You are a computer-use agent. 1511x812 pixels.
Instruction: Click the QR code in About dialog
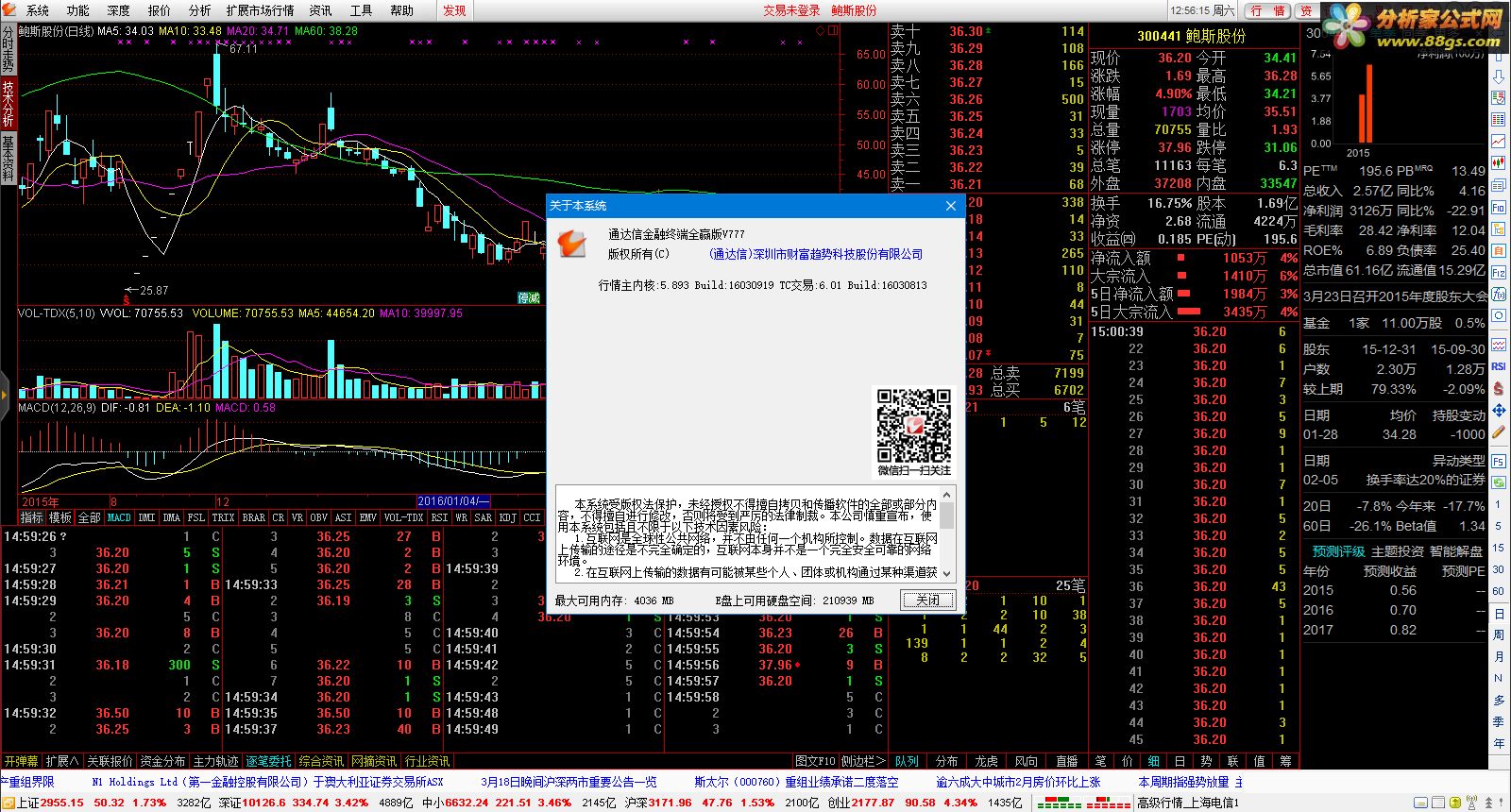click(x=913, y=426)
